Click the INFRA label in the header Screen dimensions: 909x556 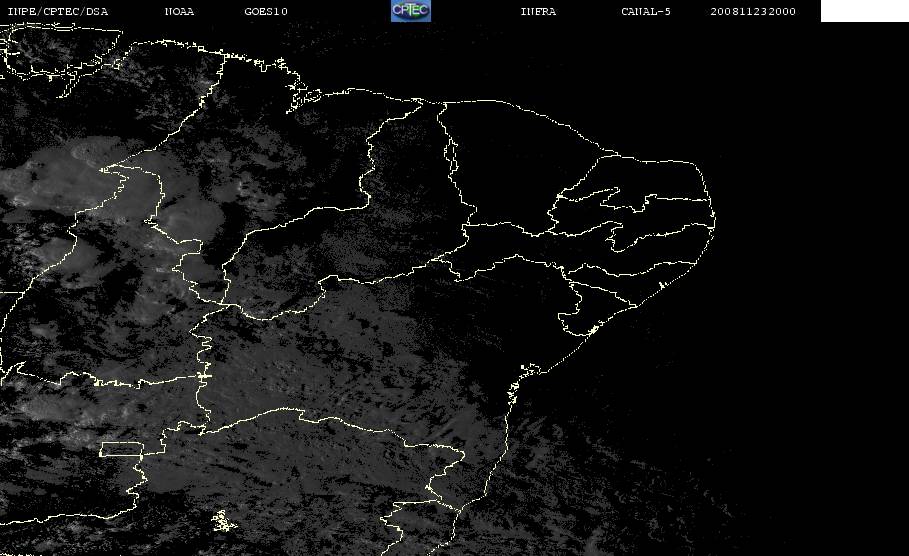click(x=538, y=12)
